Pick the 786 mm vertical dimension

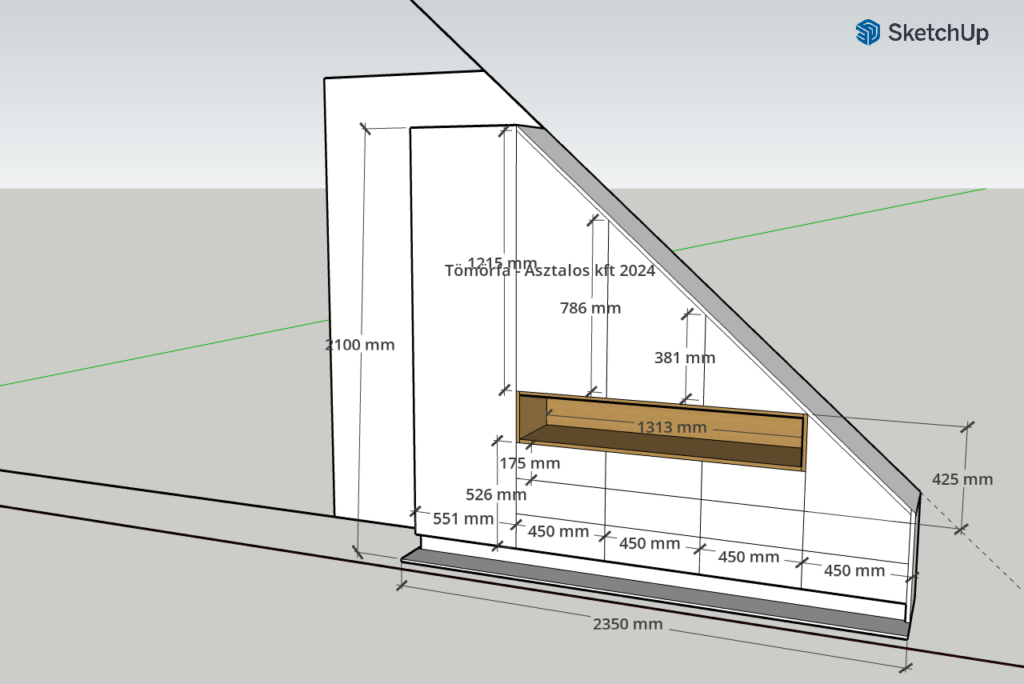tap(590, 308)
